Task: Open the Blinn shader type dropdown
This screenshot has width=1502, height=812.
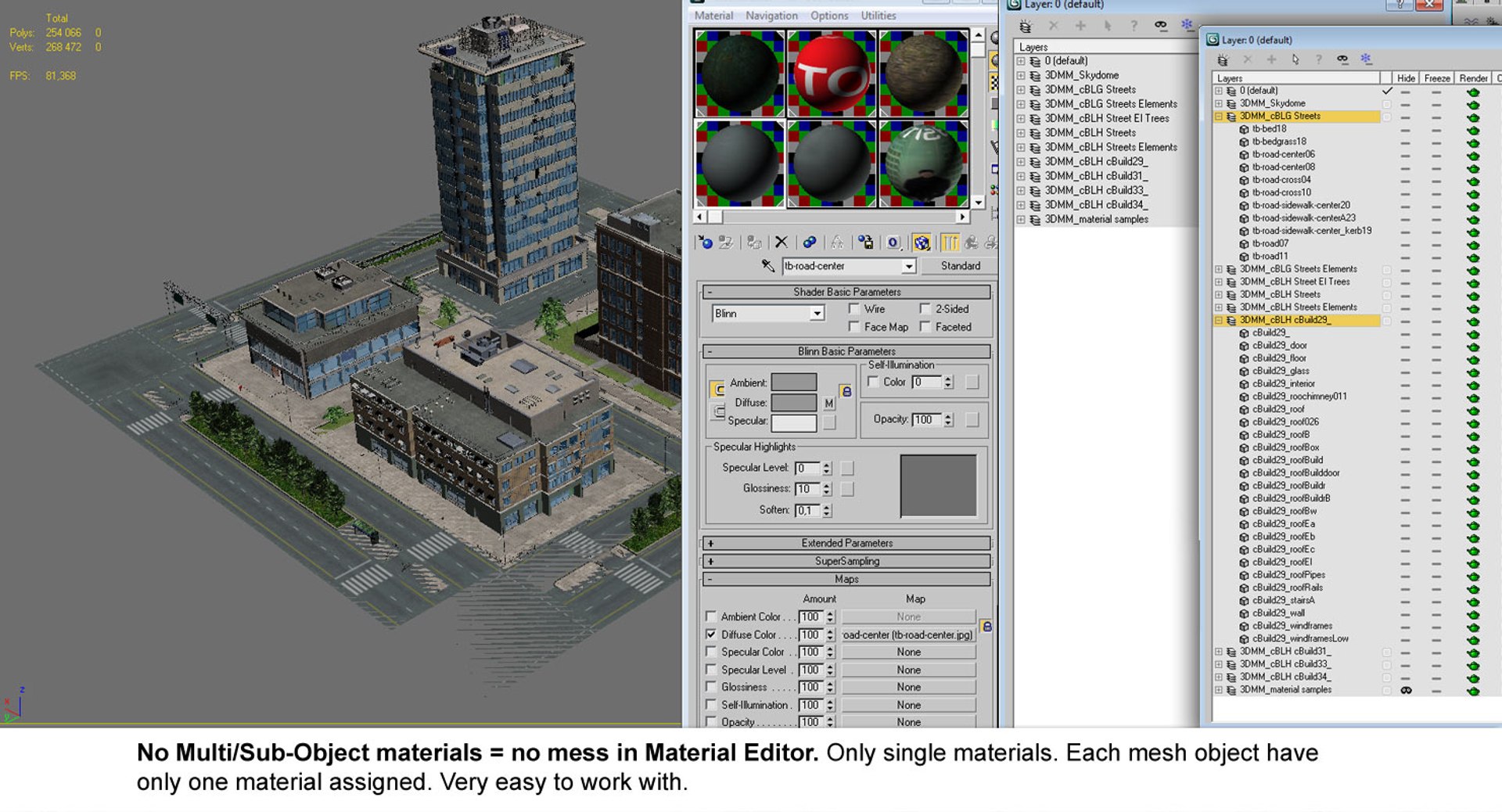Action: pyautogui.click(x=817, y=314)
